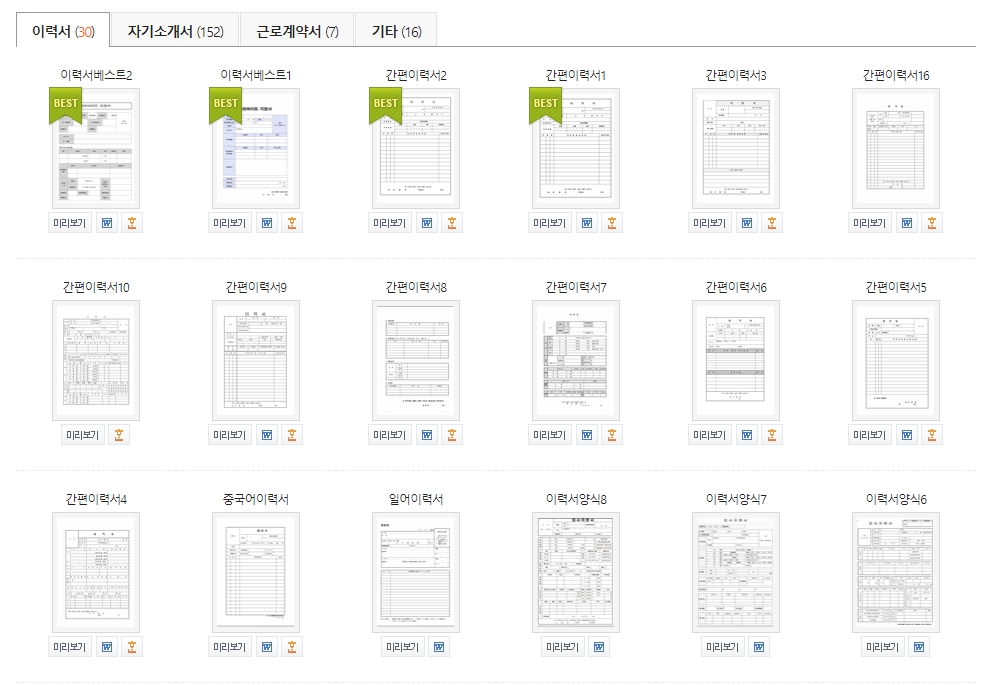Download Word file for 이력서양식8
Viewport: 982px width, 685px height.
click(x=599, y=647)
